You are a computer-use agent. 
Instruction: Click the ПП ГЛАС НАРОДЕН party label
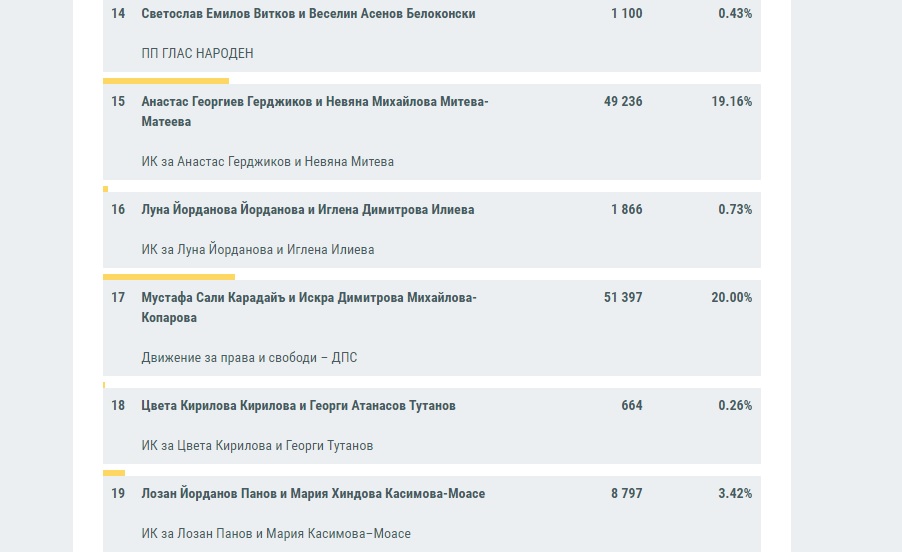tap(197, 53)
